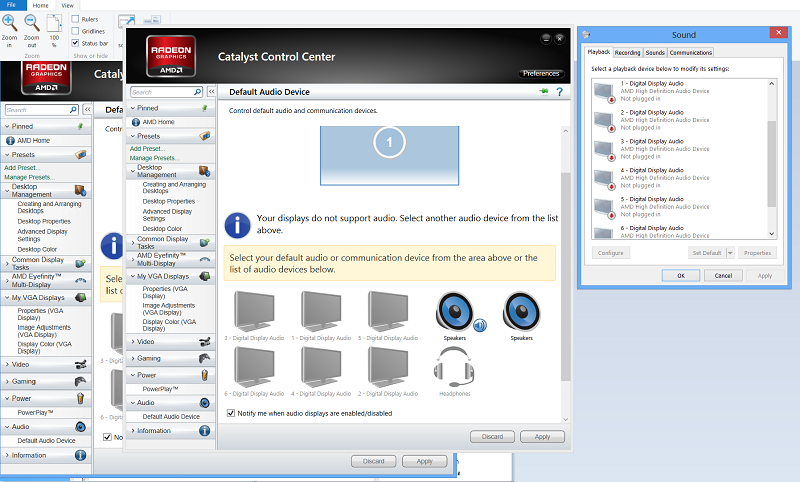Click the Zoom in icon in the ribbon
Screen dimensions: 800x482
coord(10,23)
